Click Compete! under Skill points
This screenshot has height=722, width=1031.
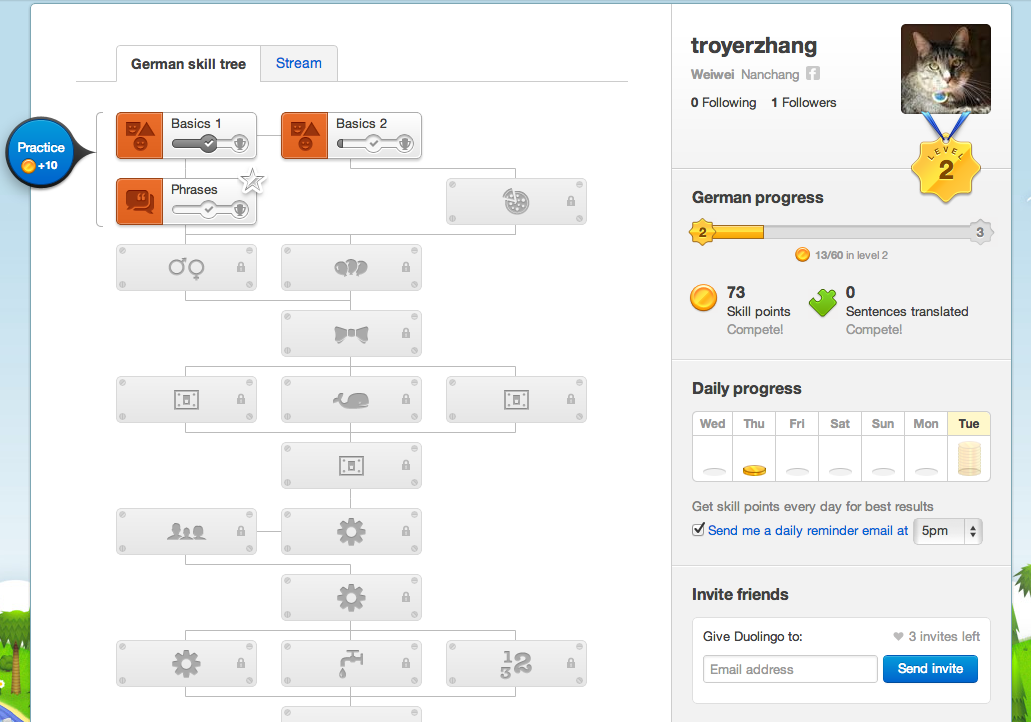click(755, 329)
